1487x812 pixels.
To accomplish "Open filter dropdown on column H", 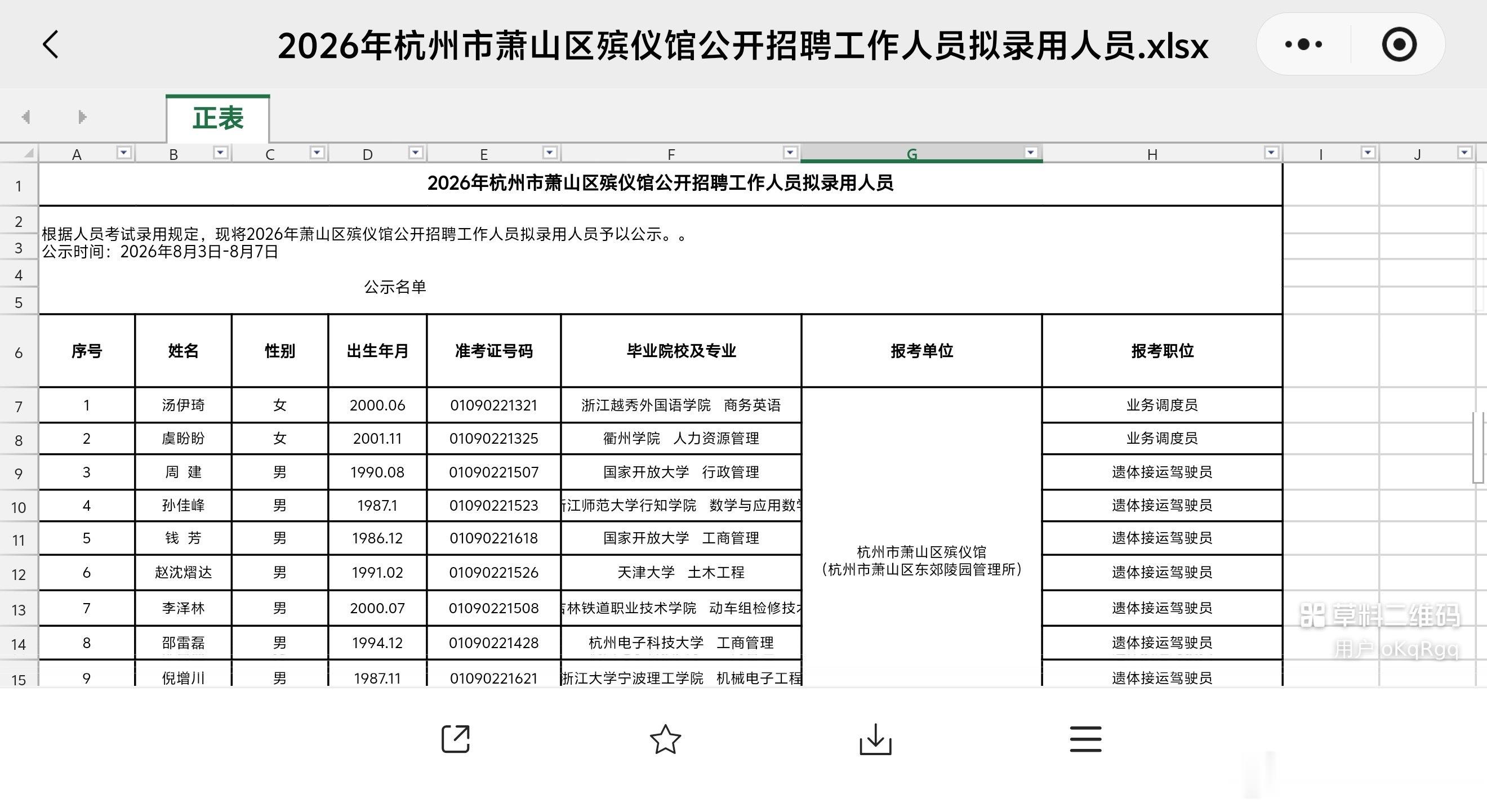I will (1271, 153).
